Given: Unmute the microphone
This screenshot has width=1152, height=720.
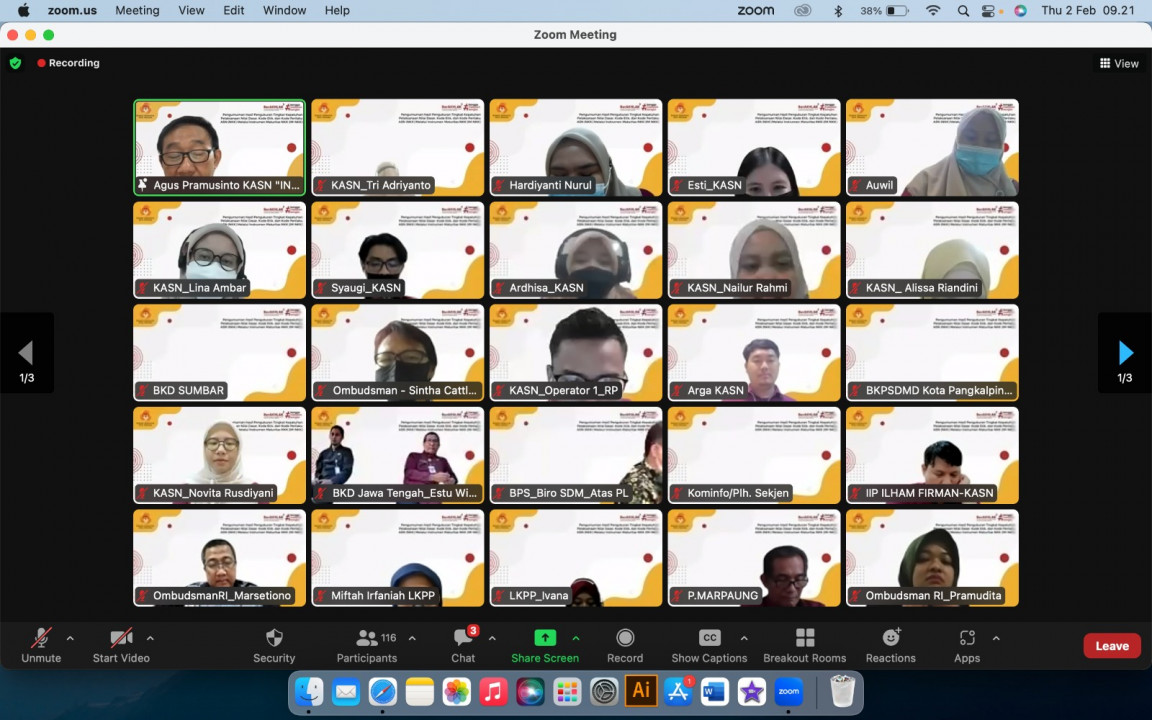Looking at the screenshot, I should click(x=41, y=639).
